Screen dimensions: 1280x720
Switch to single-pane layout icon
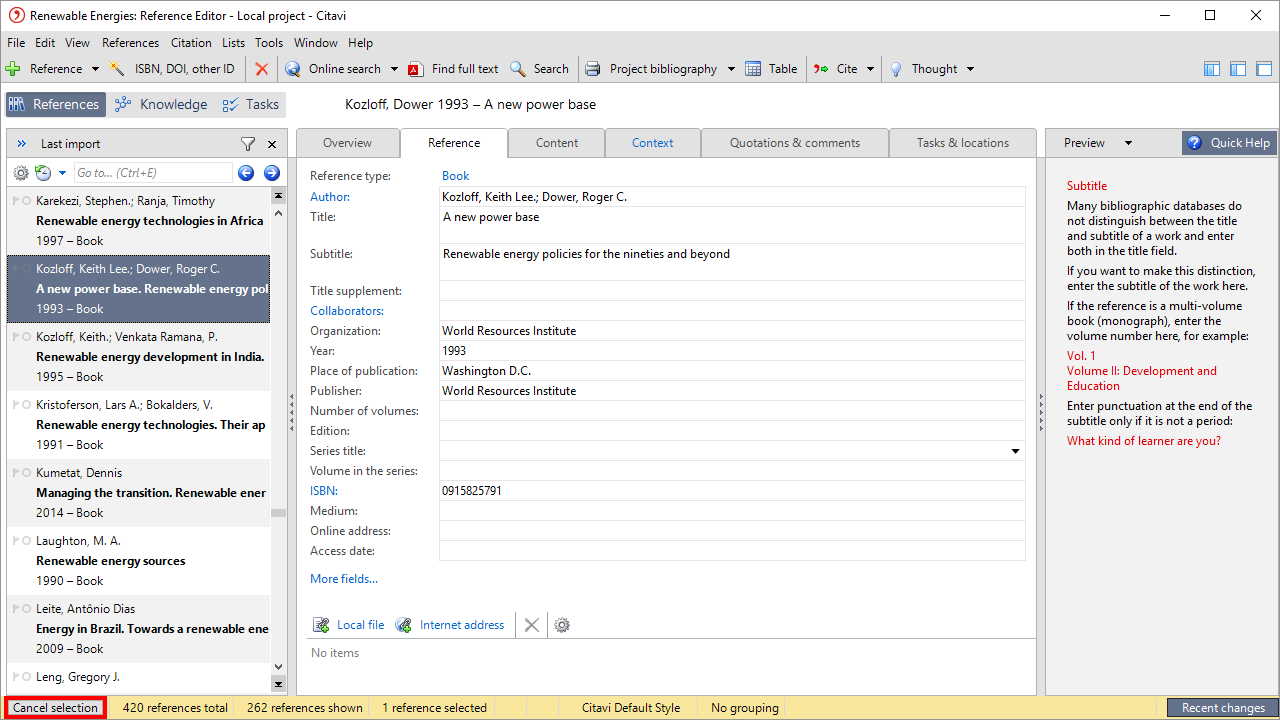[x=1264, y=69]
